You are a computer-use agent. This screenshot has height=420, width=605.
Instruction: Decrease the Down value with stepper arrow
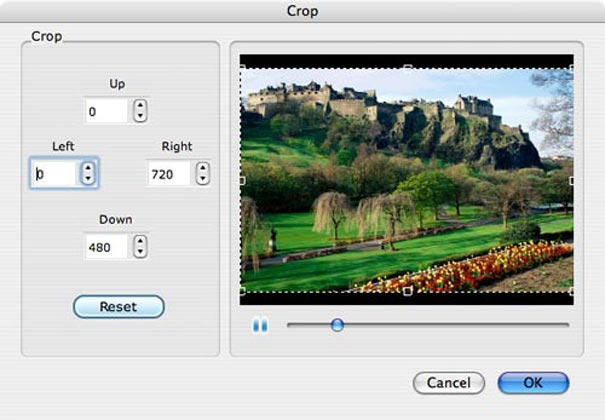pyautogui.click(x=140, y=251)
